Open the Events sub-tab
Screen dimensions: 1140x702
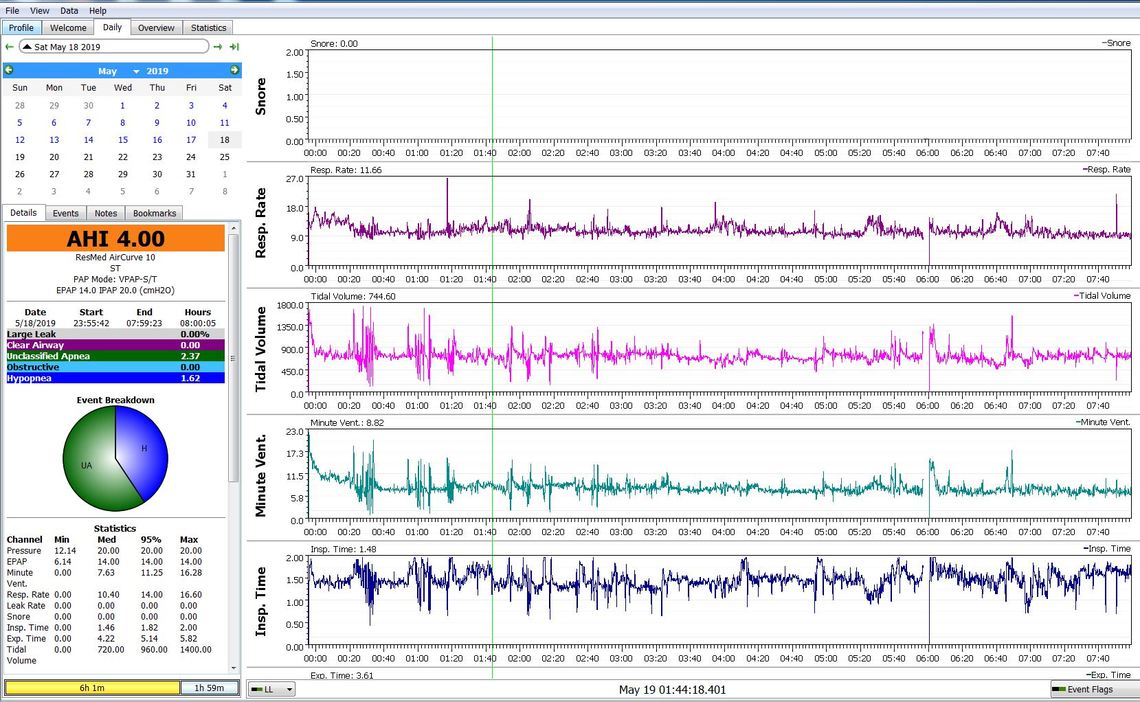click(x=65, y=214)
